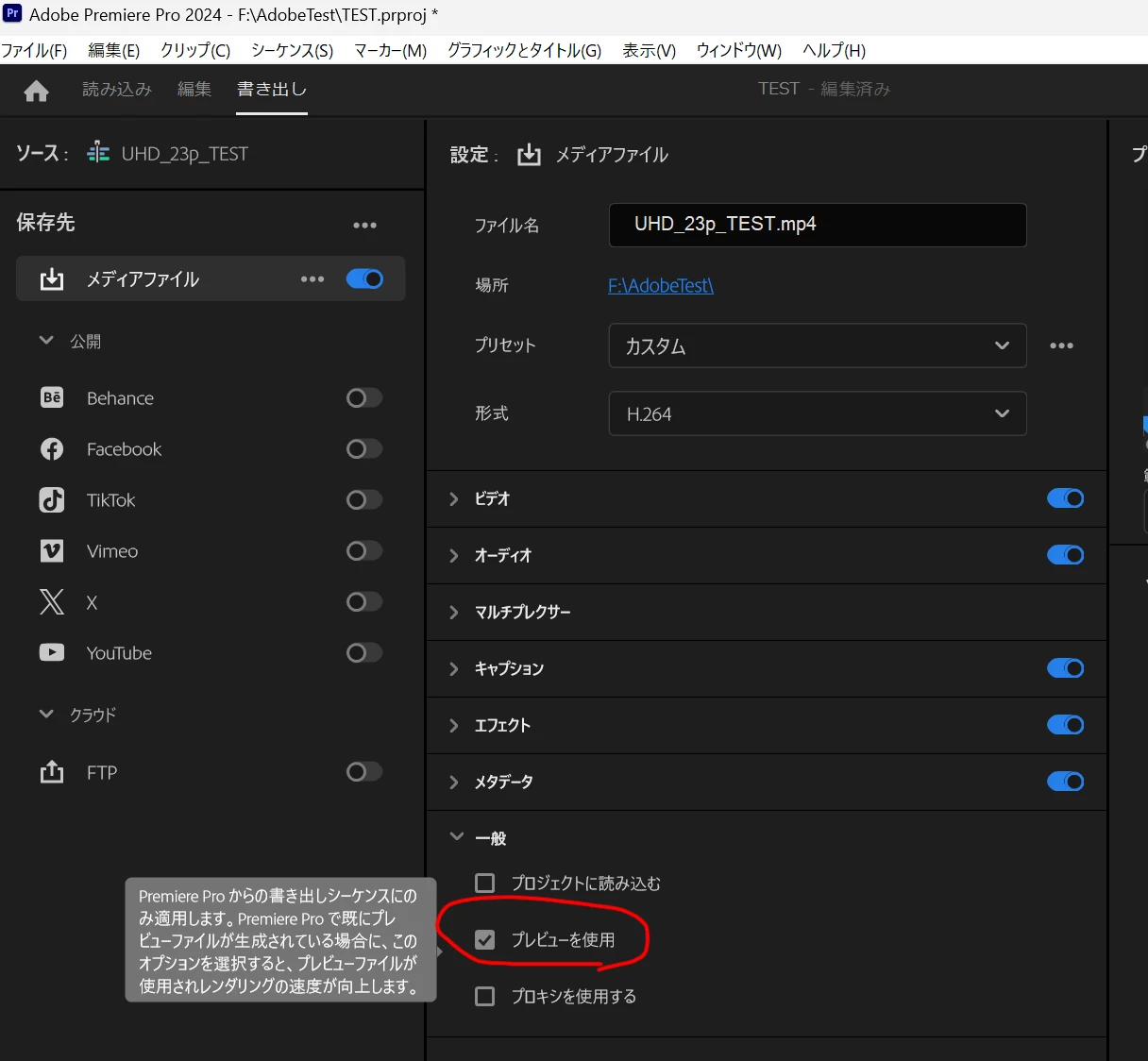The height and width of the screenshot is (1061, 1148).
Task: Enable the Vimeo publish toggle
Action: (x=364, y=550)
